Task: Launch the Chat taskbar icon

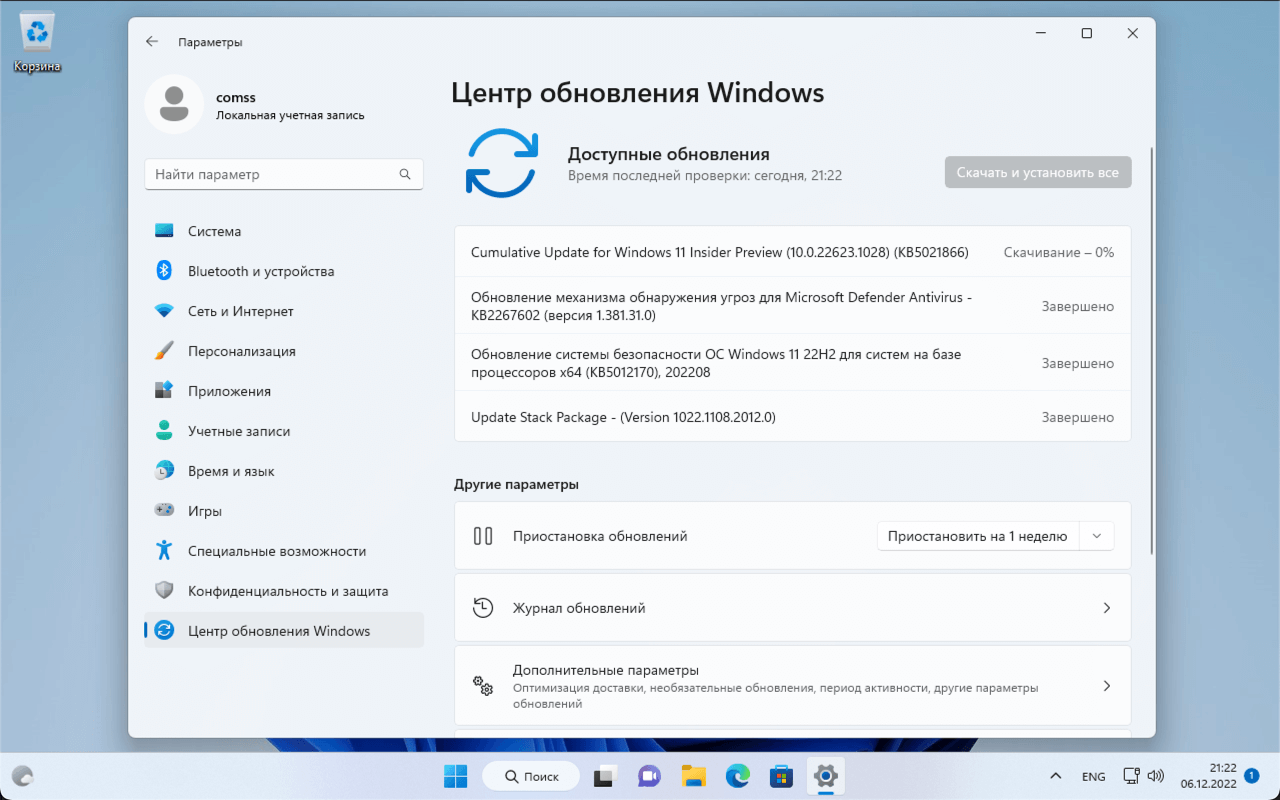Action: [x=649, y=776]
